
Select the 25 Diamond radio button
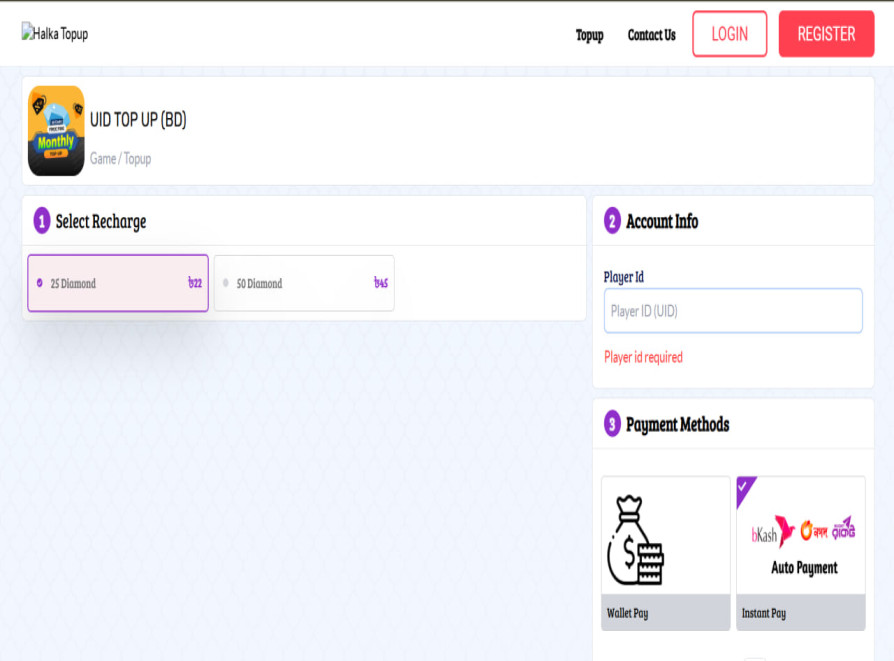tap(40, 283)
